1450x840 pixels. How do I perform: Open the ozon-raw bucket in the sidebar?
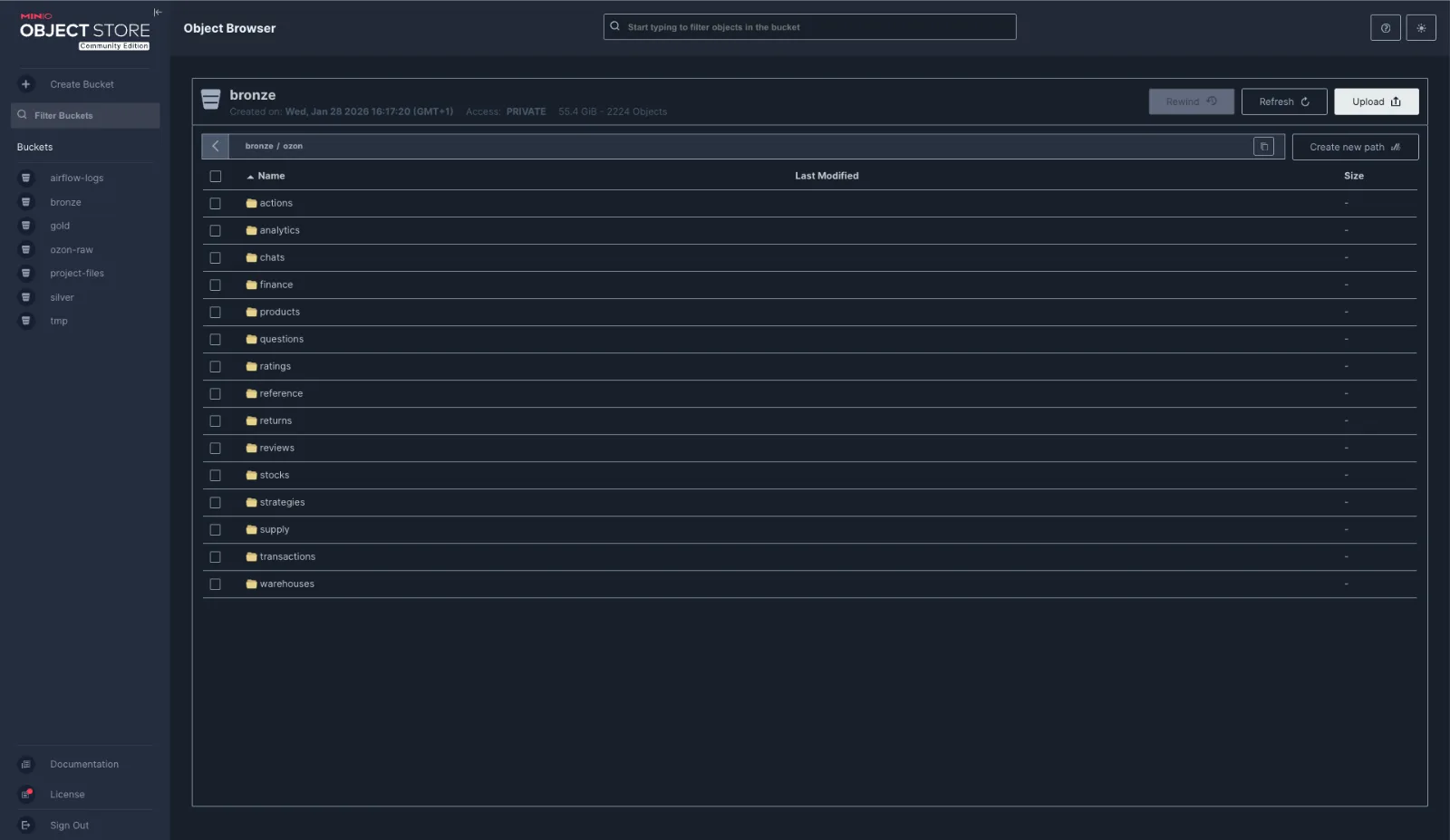click(72, 250)
